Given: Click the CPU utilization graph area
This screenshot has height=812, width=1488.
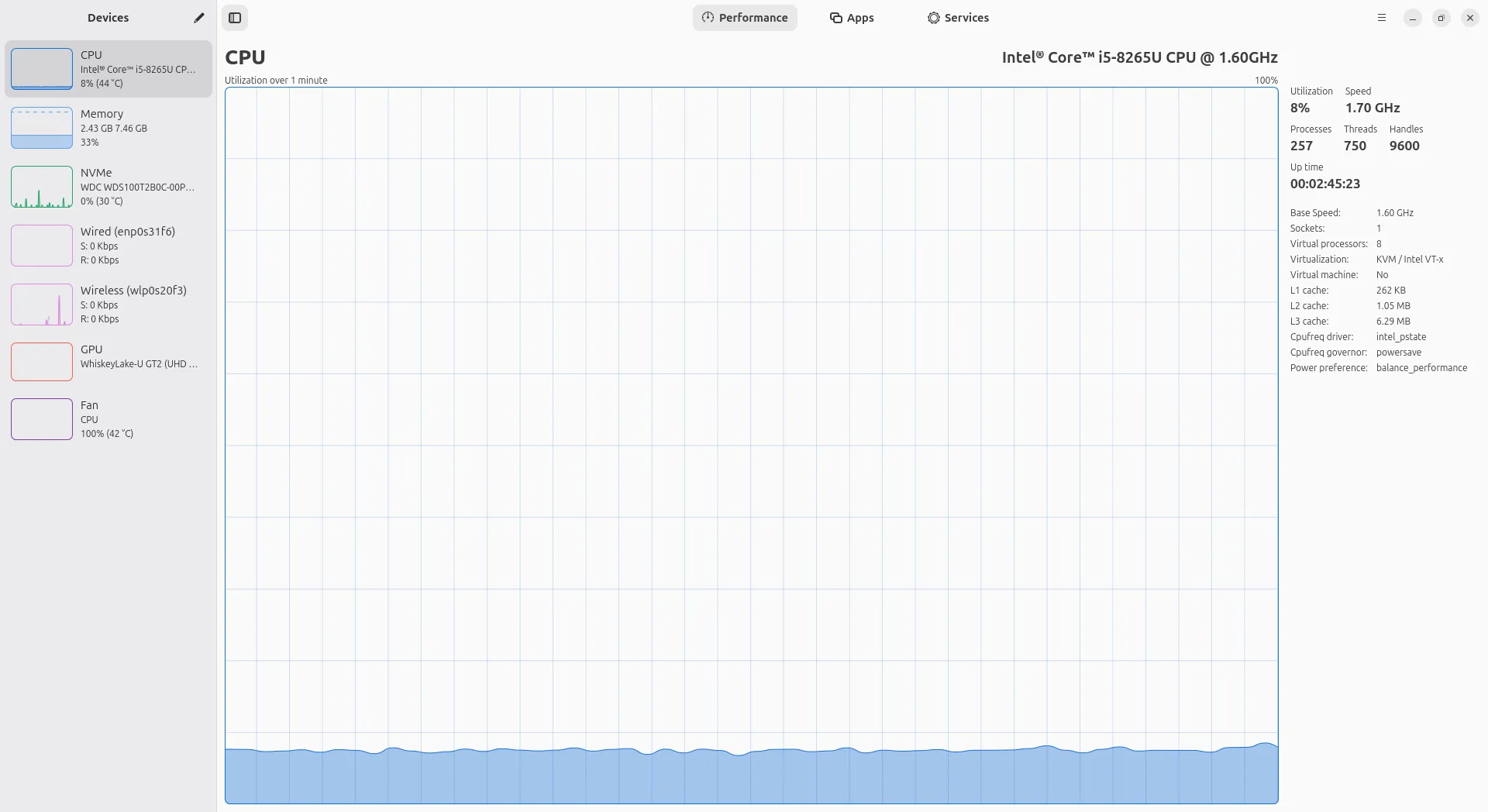Looking at the screenshot, I should pyautogui.click(x=751, y=446).
